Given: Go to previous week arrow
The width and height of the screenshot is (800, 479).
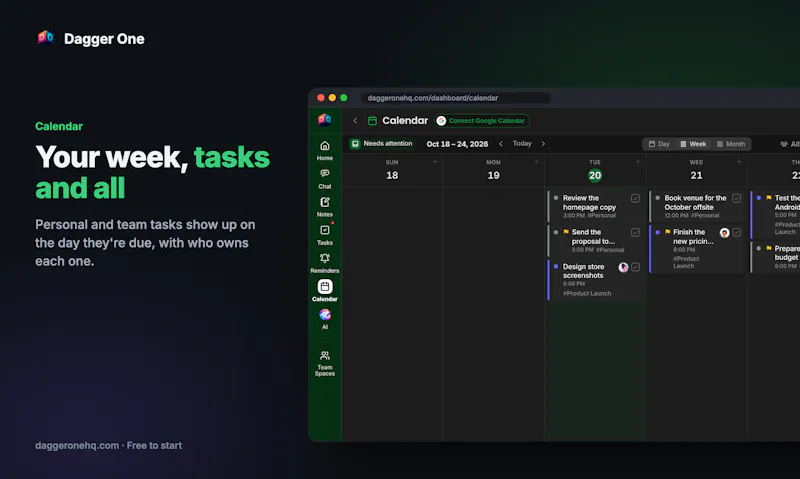Looking at the screenshot, I should [501, 144].
